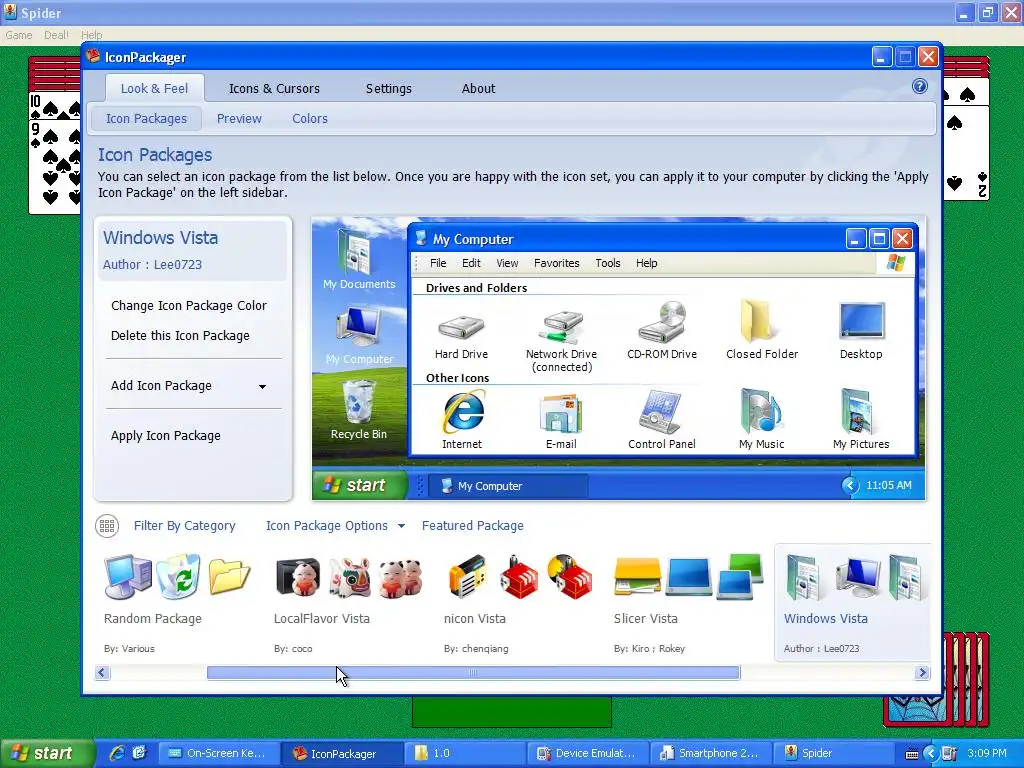Click the Featured Package link

pos(473,526)
